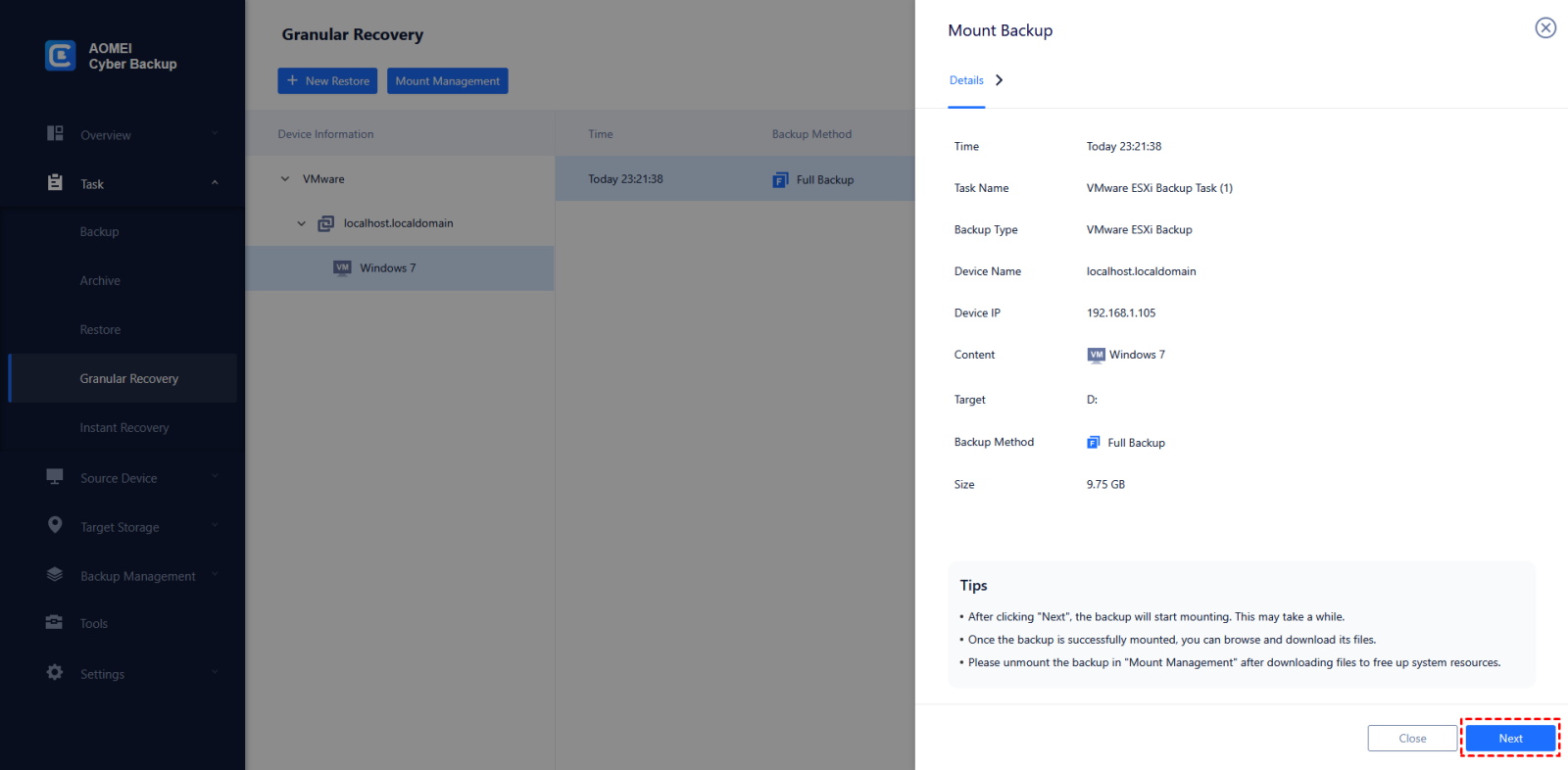Expand the Target Storage menu chevron

pyautogui.click(x=215, y=526)
